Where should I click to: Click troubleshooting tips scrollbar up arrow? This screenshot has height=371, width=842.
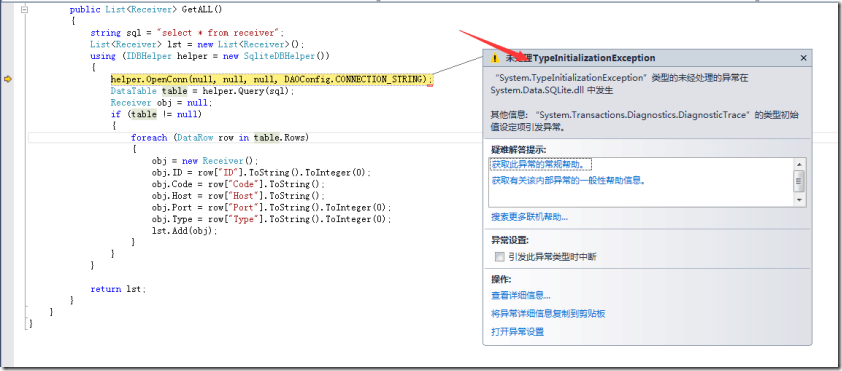(800, 164)
